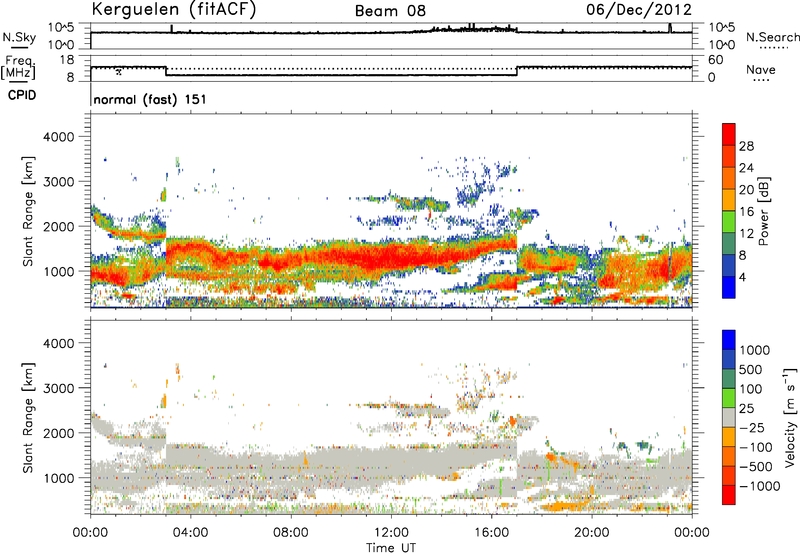
Task: Click the gray segment of velocity colorbar
Action: point(729,418)
